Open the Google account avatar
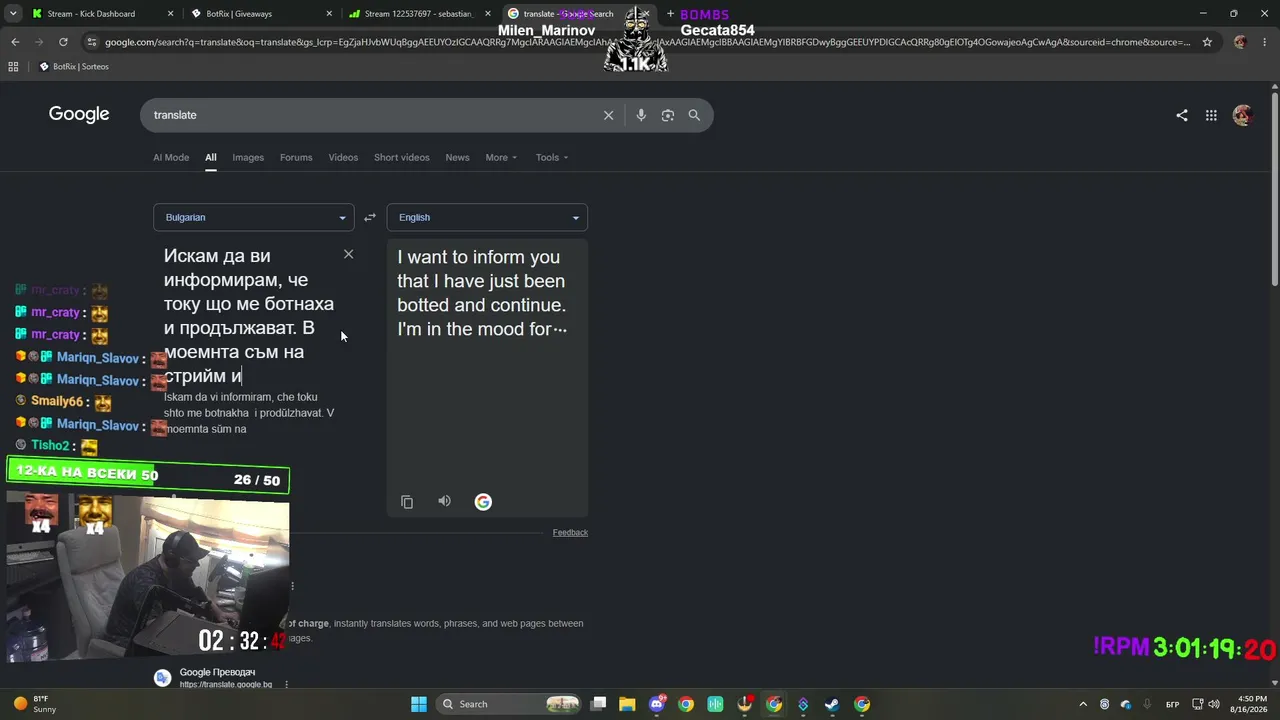 pos(1242,115)
